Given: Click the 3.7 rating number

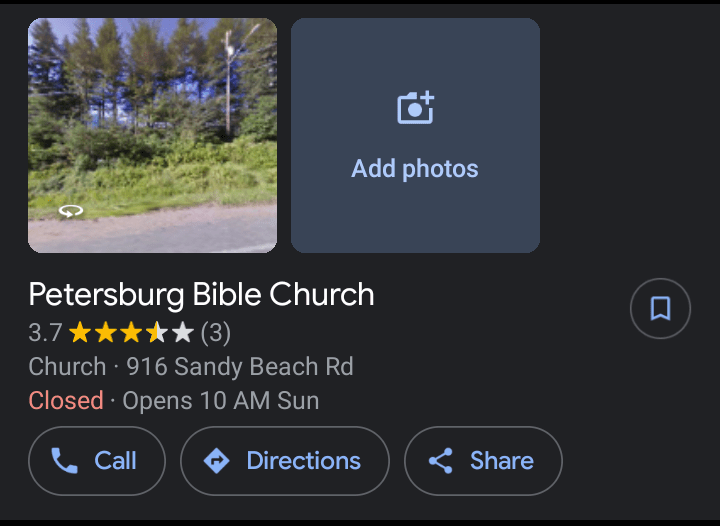Looking at the screenshot, I should point(45,332).
